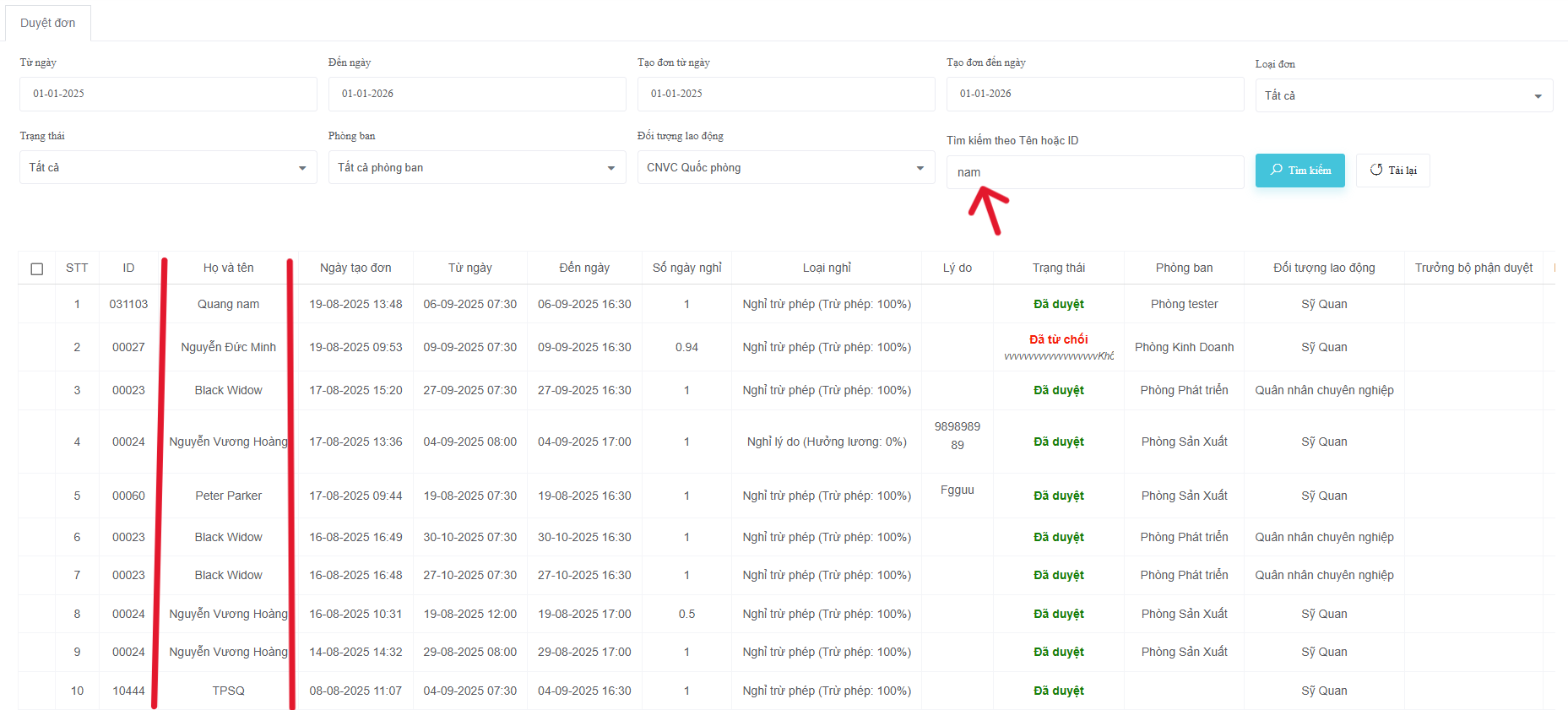Image resolution: width=1568 pixels, height=710 pixels.
Task: Click the Trạng thái column header
Action: point(1058,268)
